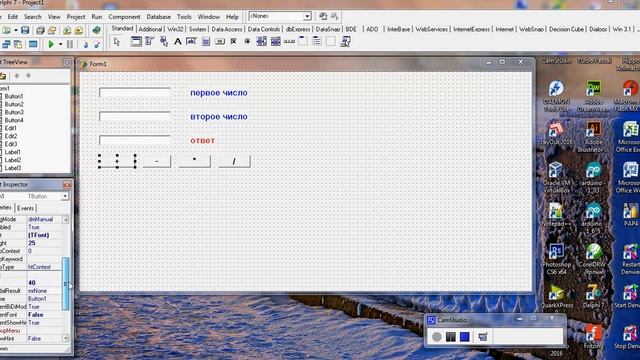Click the asterisk multiply button on Form1
Image resolution: width=640 pixels, height=360 pixels.
coord(194,161)
